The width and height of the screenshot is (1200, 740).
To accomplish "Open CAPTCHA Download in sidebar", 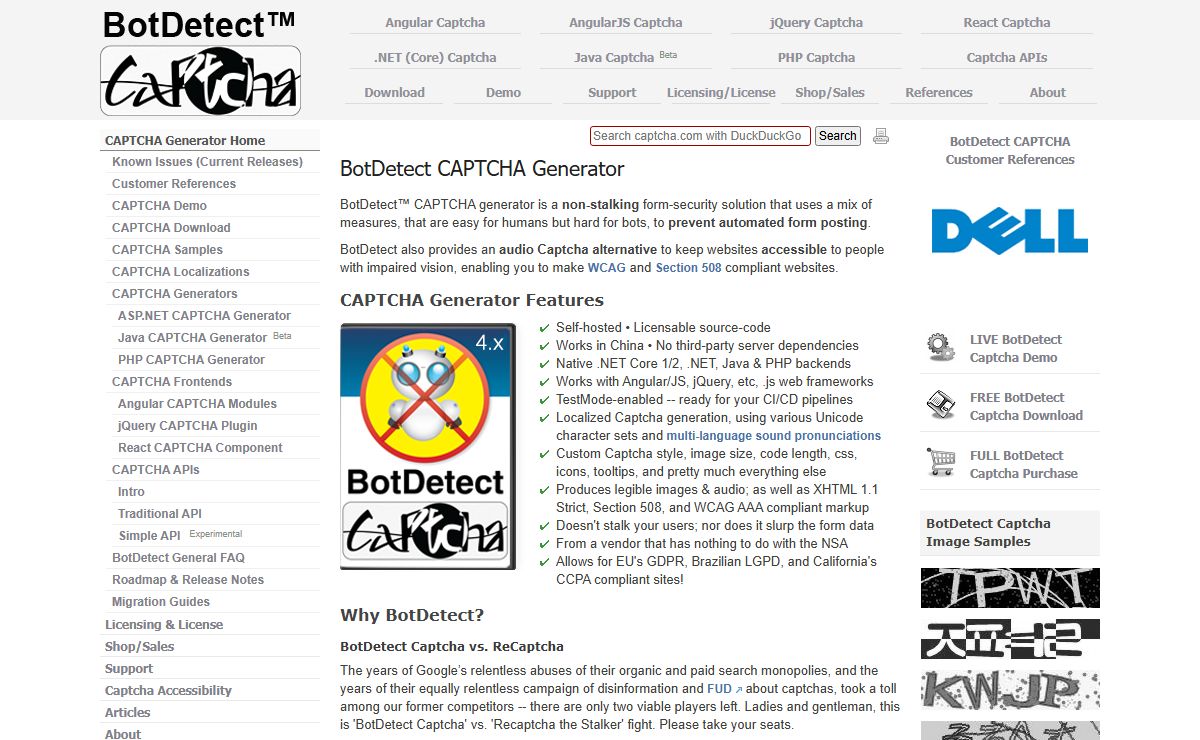I will coord(171,228).
